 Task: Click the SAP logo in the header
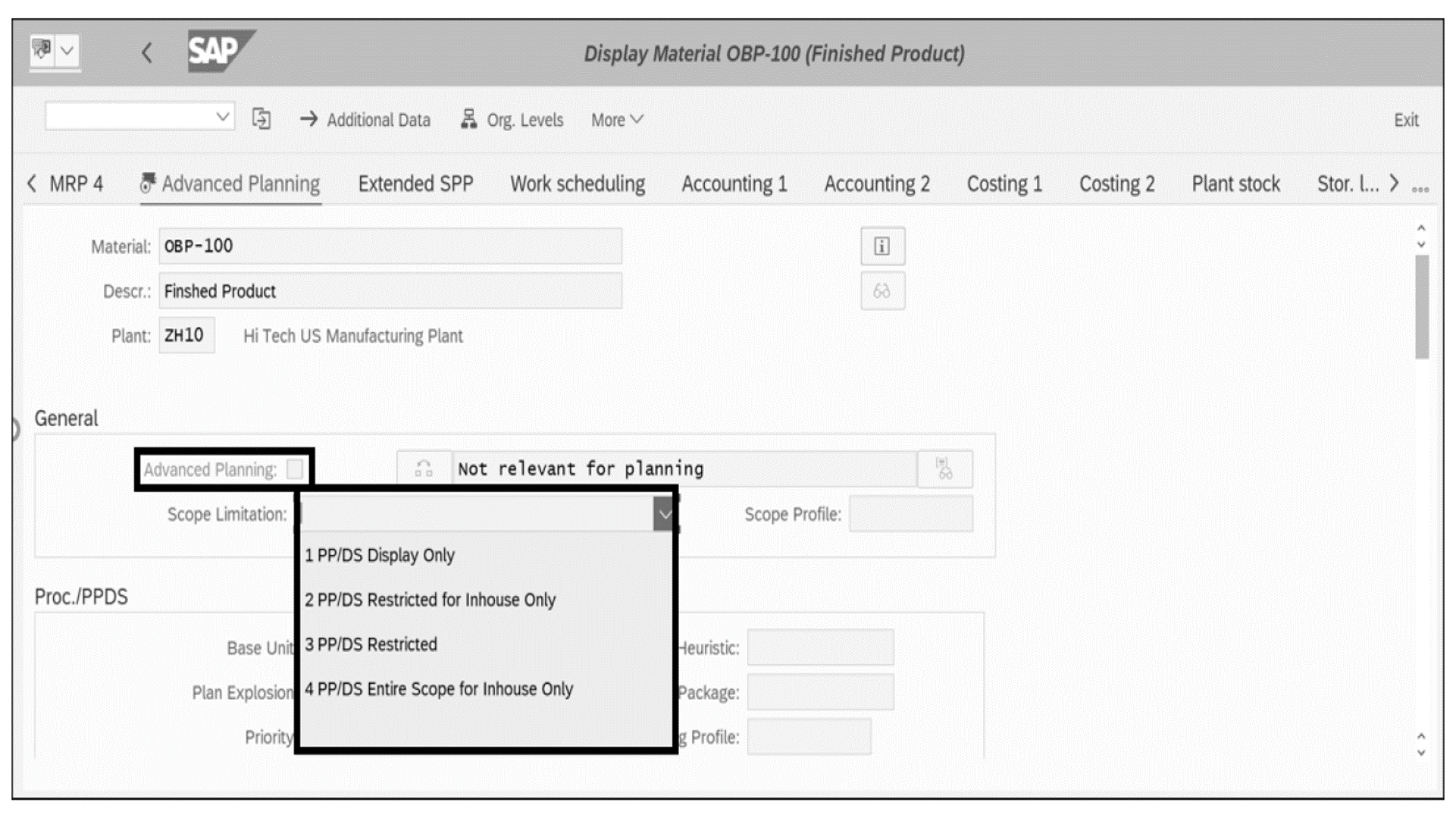pos(213,52)
